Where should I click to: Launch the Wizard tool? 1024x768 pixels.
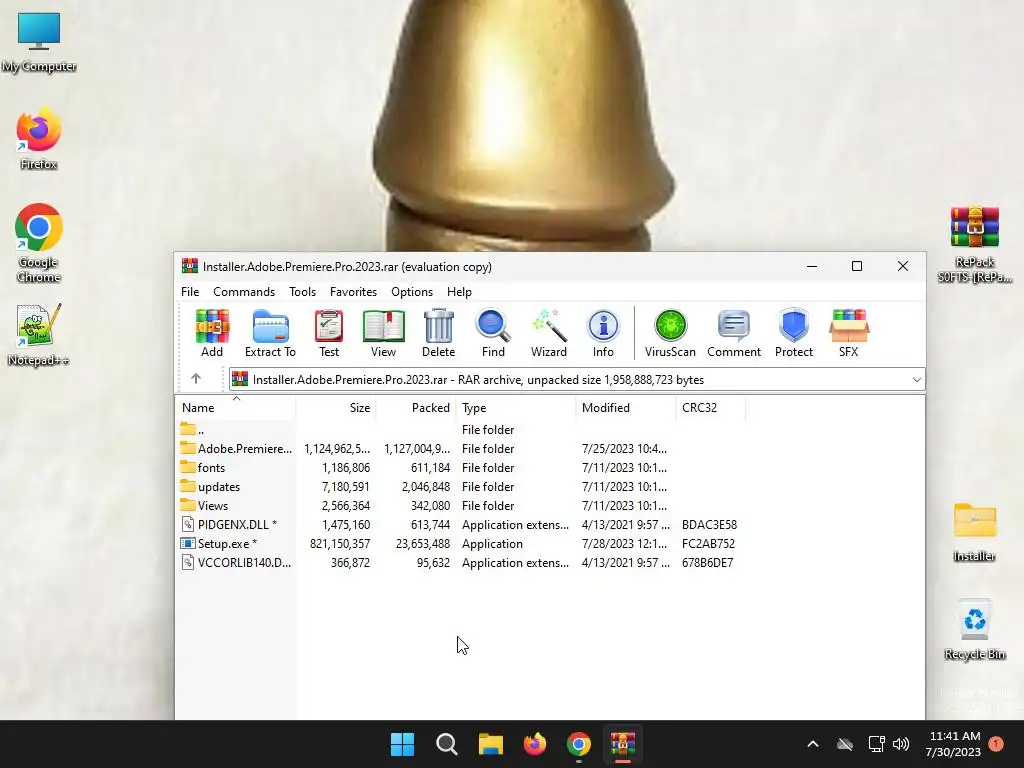(549, 333)
